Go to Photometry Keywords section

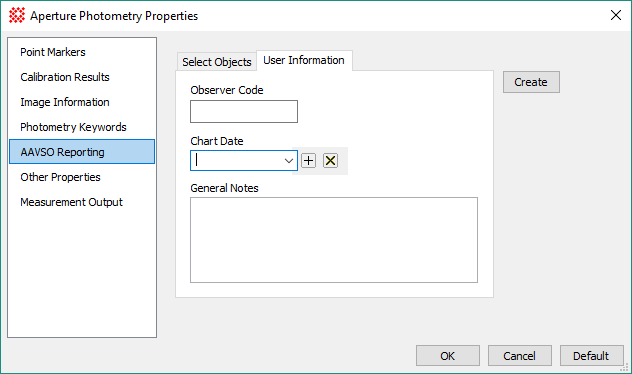coord(73,127)
